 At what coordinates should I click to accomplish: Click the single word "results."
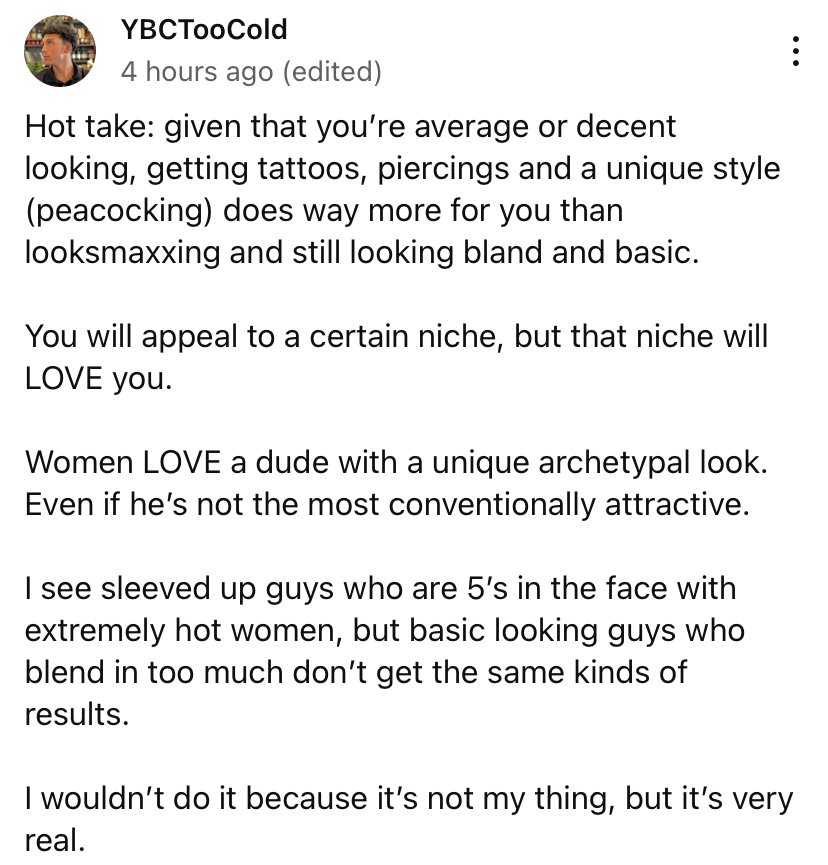(x=77, y=715)
